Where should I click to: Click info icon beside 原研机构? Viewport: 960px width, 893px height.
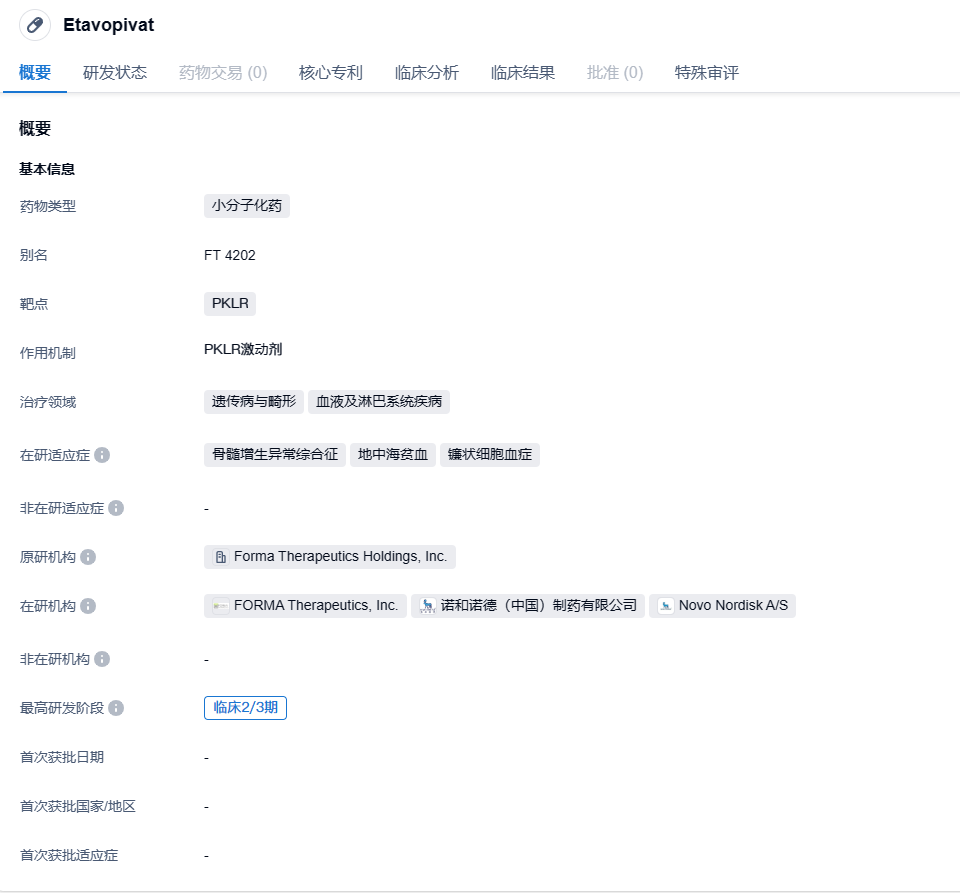tap(88, 557)
